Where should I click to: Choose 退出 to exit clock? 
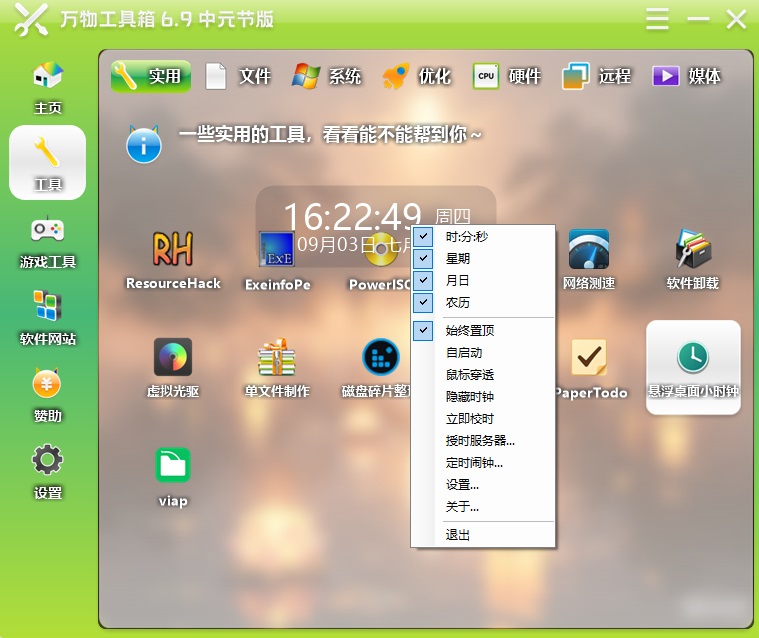483,535
